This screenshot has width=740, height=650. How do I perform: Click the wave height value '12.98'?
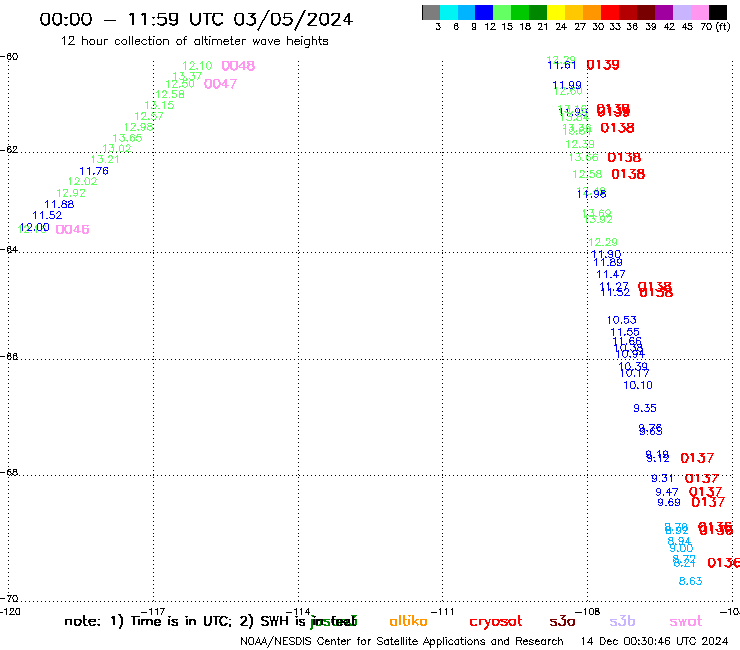tap(138, 127)
